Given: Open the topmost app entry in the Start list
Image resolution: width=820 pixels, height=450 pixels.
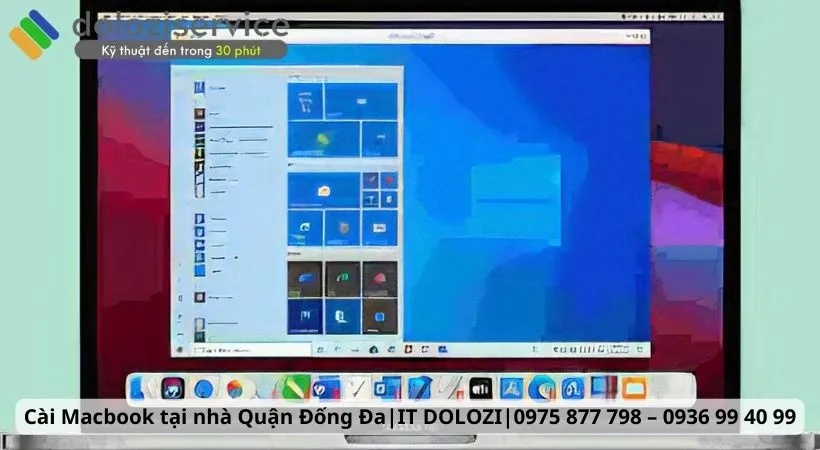Looking at the screenshot, I should [211, 88].
